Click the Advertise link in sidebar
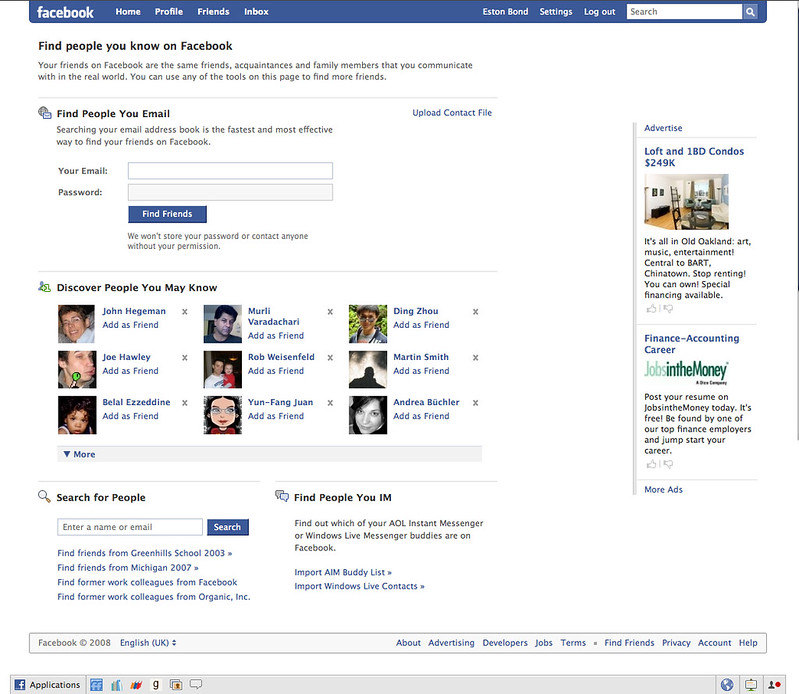Viewport: 799px width, 694px height. click(x=663, y=128)
